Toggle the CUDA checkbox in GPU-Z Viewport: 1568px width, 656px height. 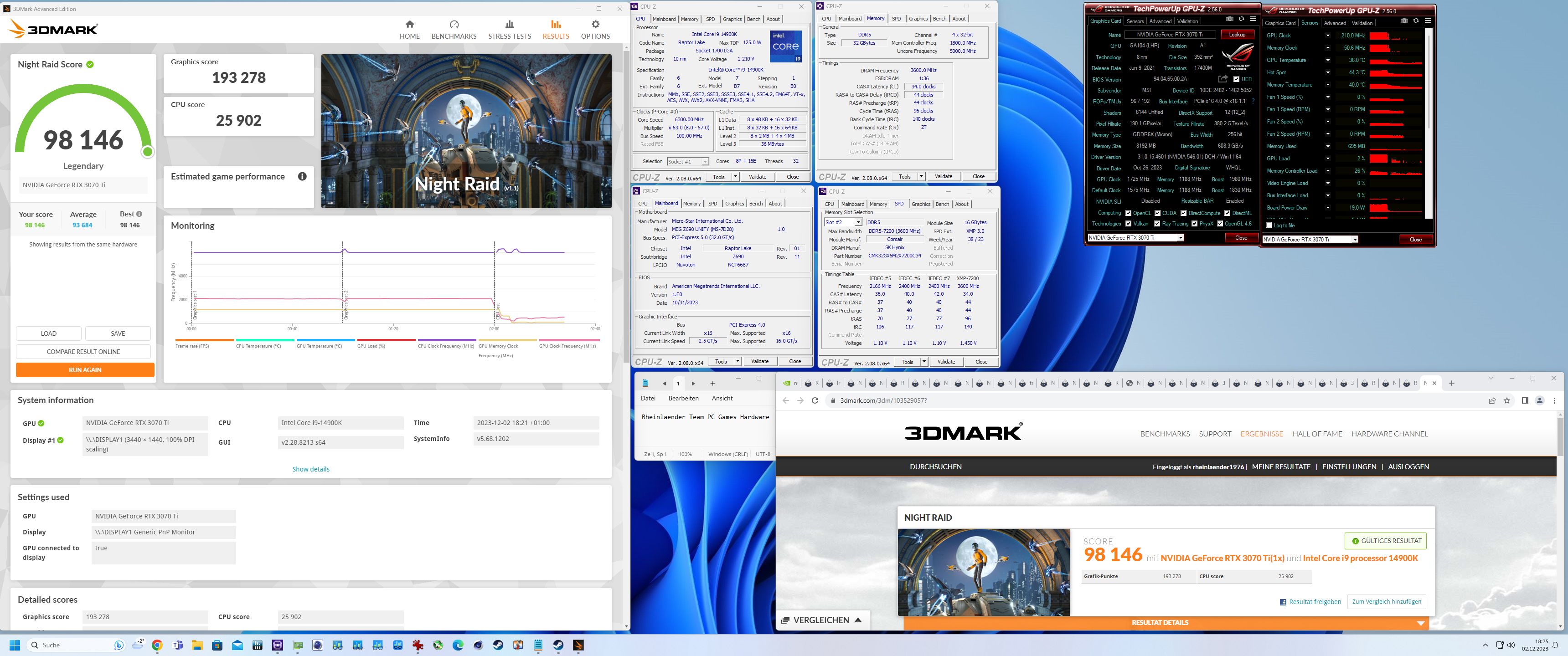(1157, 213)
